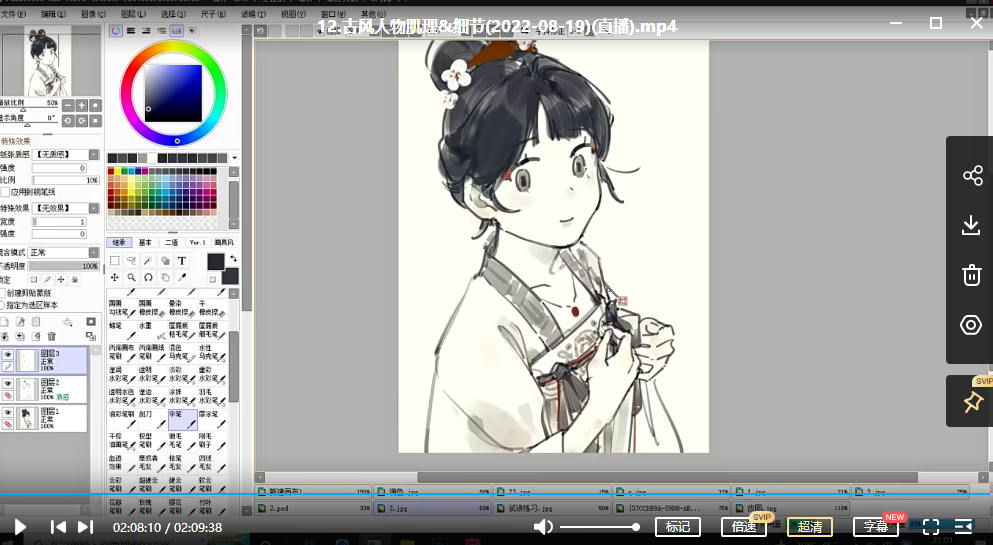
Task: Enter fullscreen mode in the video player
Action: pos(930,527)
